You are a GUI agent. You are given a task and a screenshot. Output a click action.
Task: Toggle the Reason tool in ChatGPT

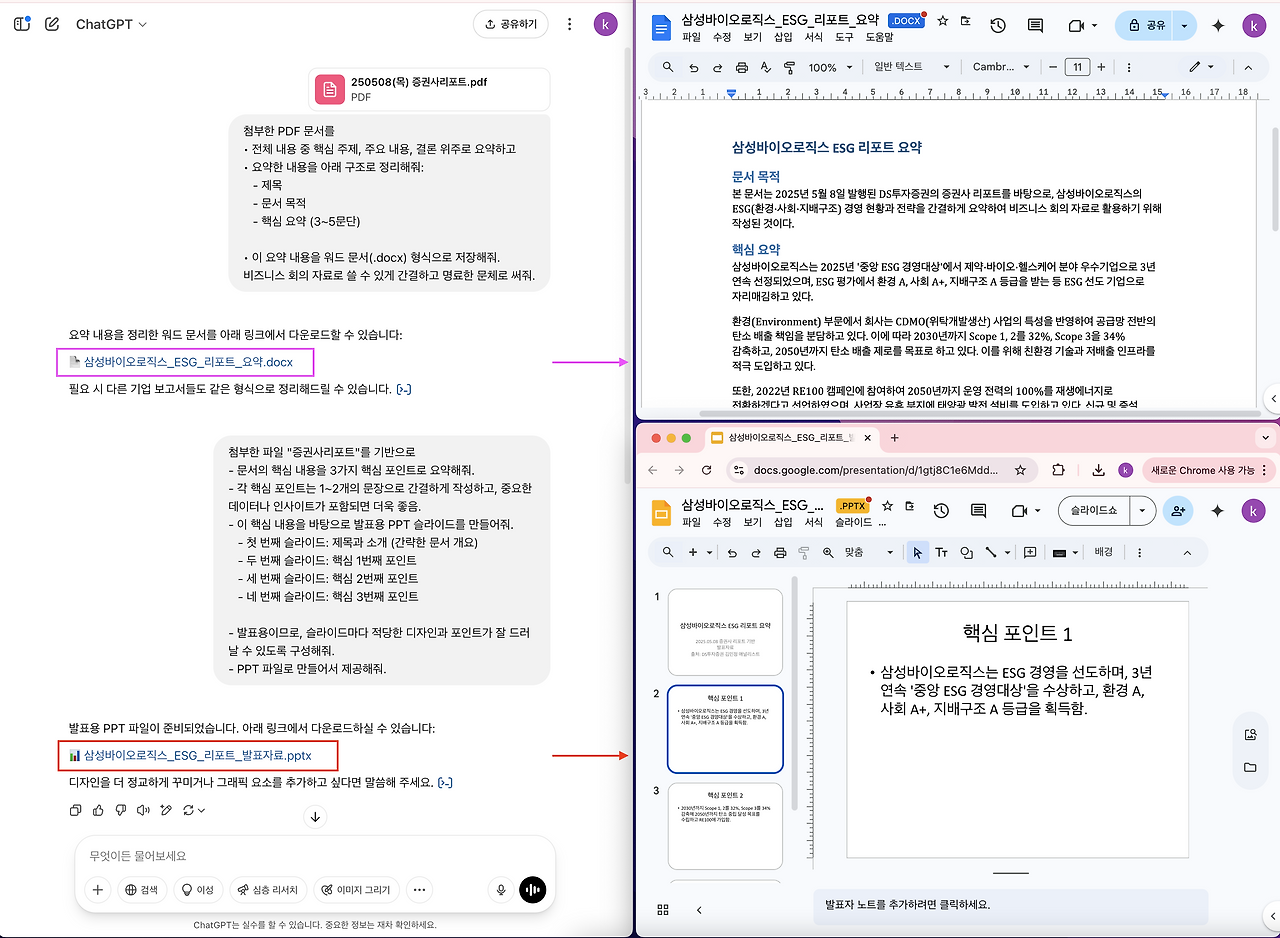tap(197, 890)
